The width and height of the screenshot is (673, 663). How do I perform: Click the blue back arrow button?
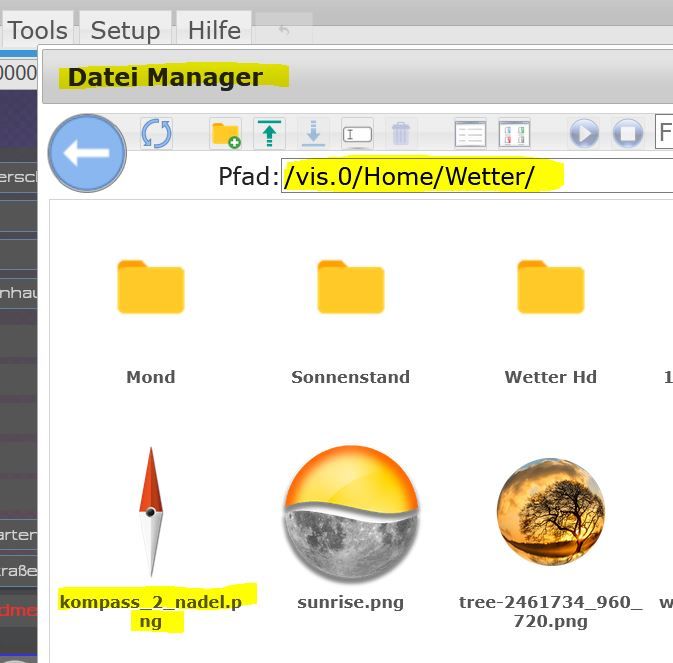(86, 153)
